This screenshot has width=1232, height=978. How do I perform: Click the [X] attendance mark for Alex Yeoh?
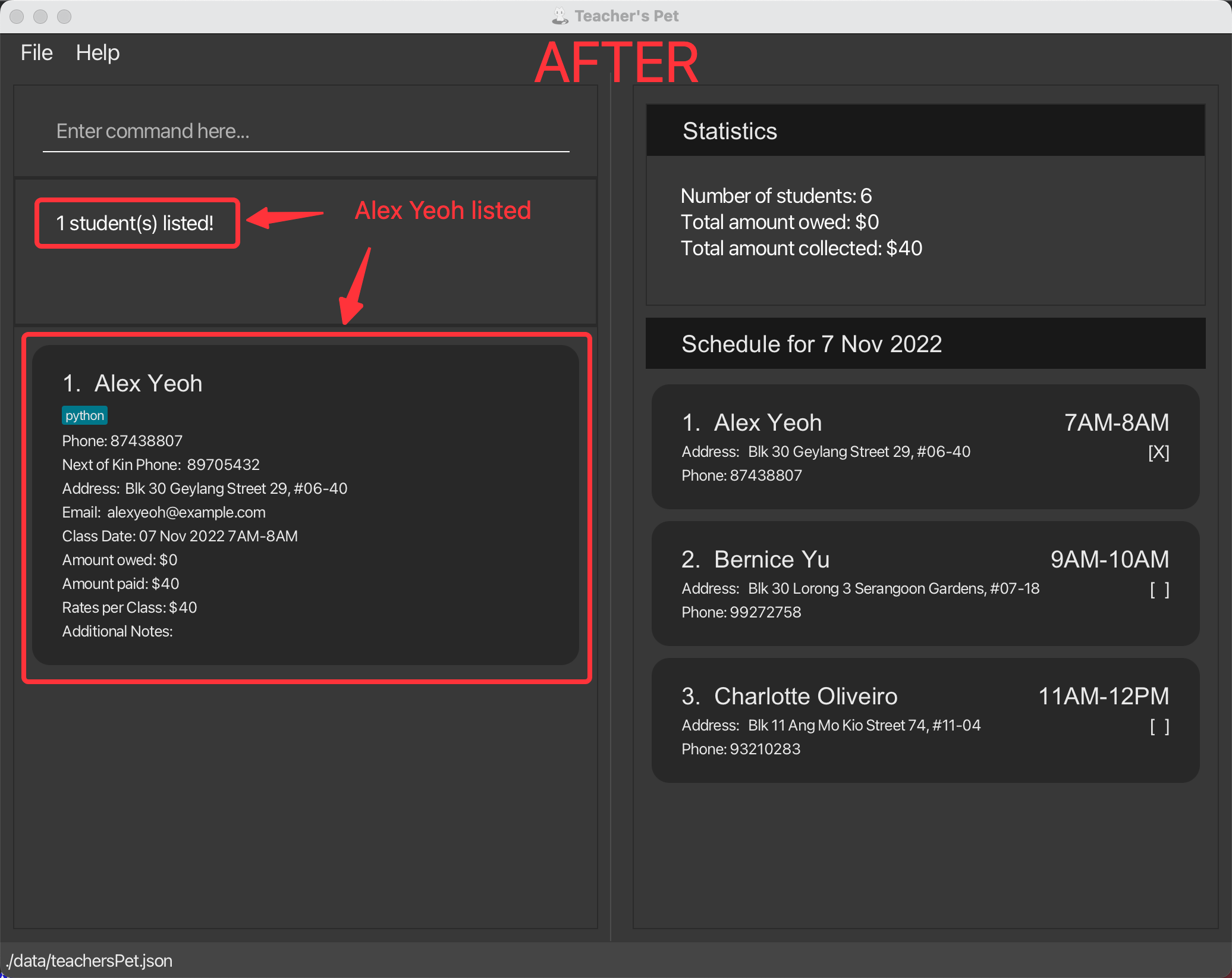click(1159, 452)
